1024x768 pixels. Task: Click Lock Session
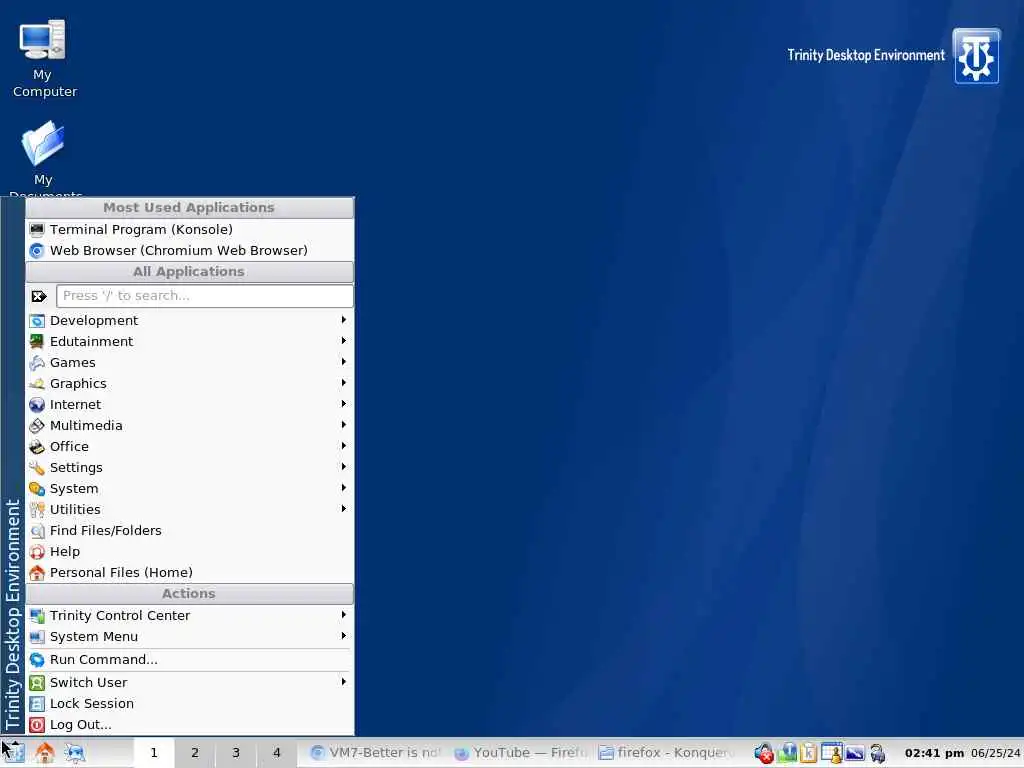click(189, 703)
